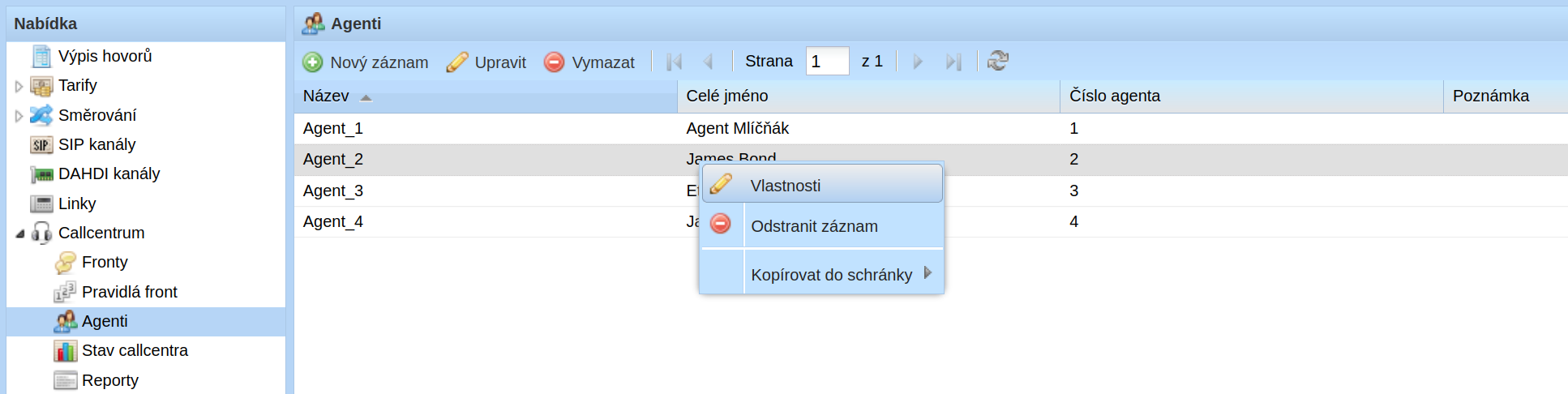The height and width of the screenshot is (394, 1568).
Task: Click the Směrování arrows icon
Action: pos(41,115)
